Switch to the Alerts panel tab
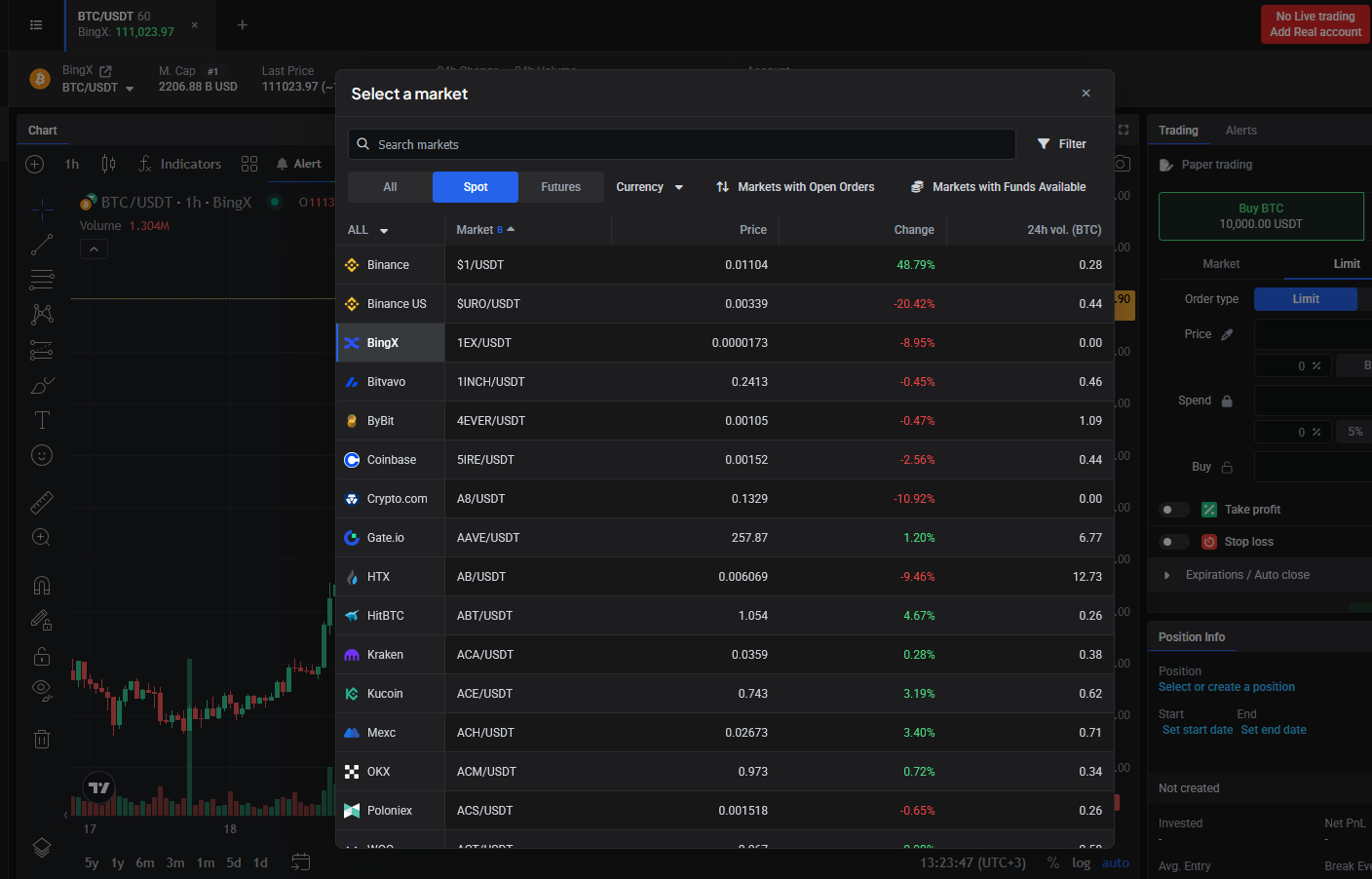The image size is (1372, 879). (1240, 131)
